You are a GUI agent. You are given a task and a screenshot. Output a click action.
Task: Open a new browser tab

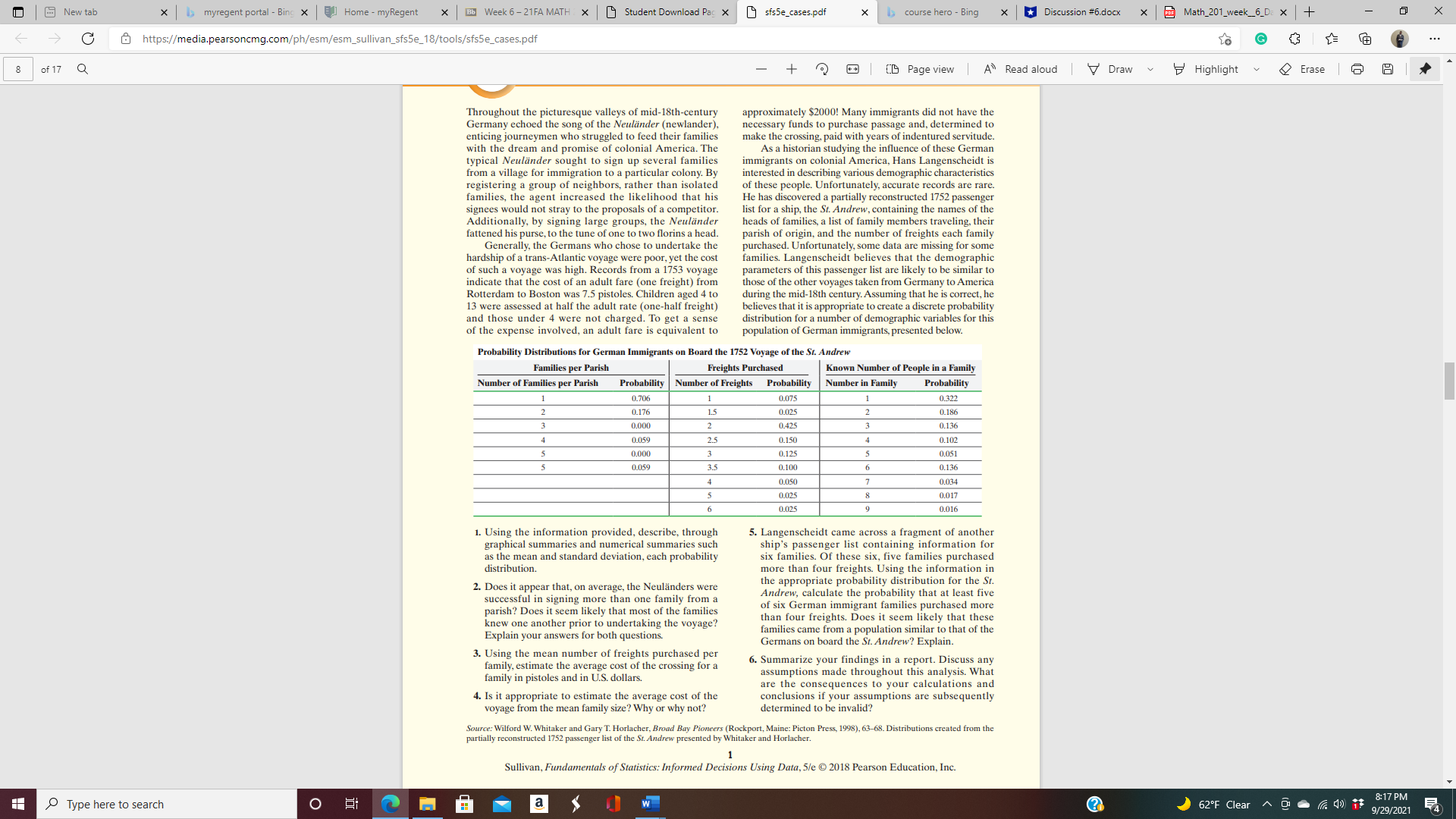click(1309, 12)
